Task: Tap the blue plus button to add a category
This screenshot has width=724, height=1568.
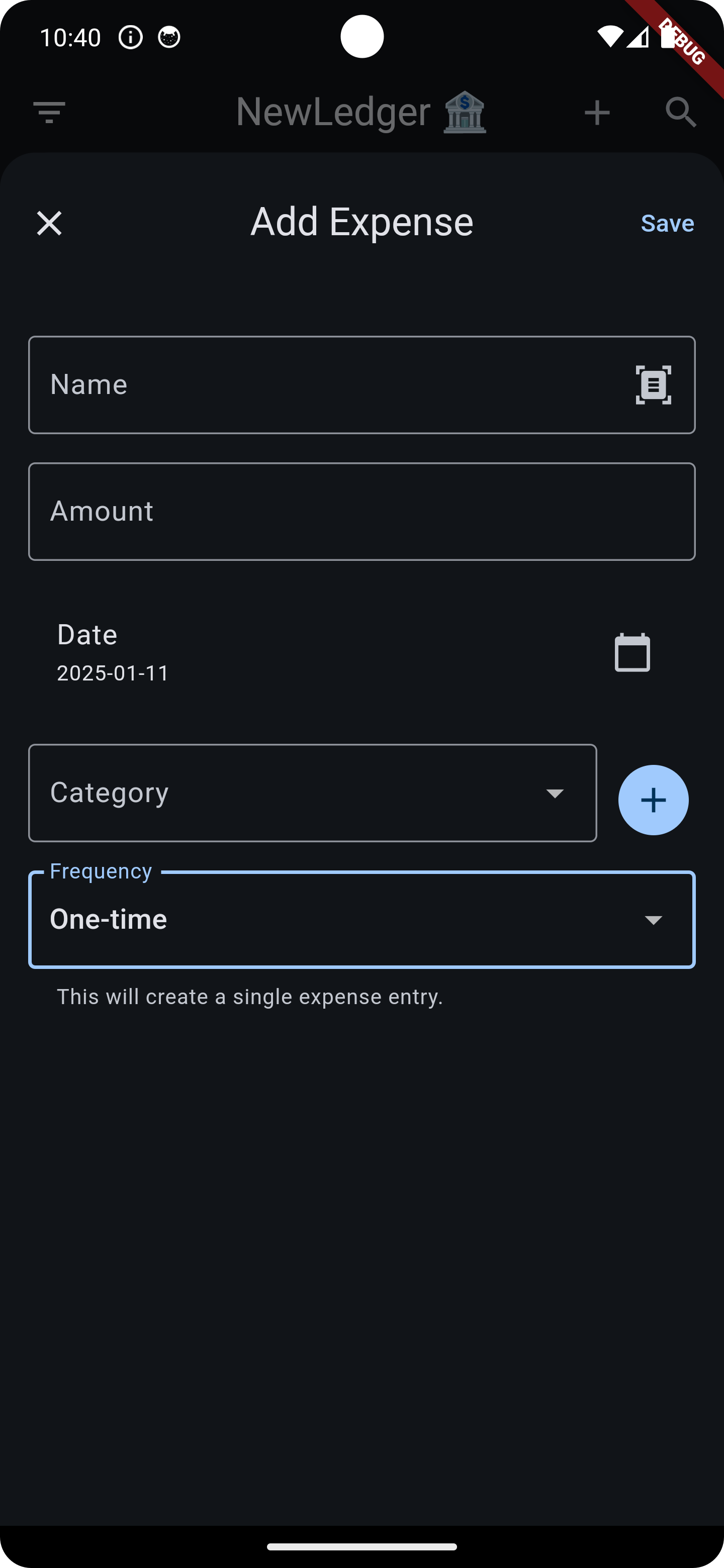Action: [x=654, y=800]
